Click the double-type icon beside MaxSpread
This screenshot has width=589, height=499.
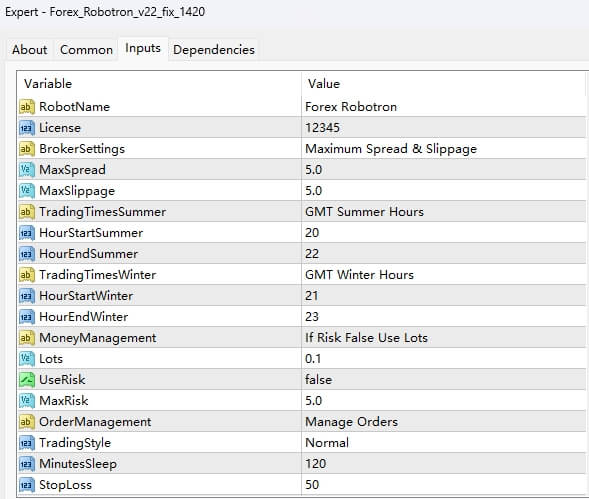click(27, 170)
